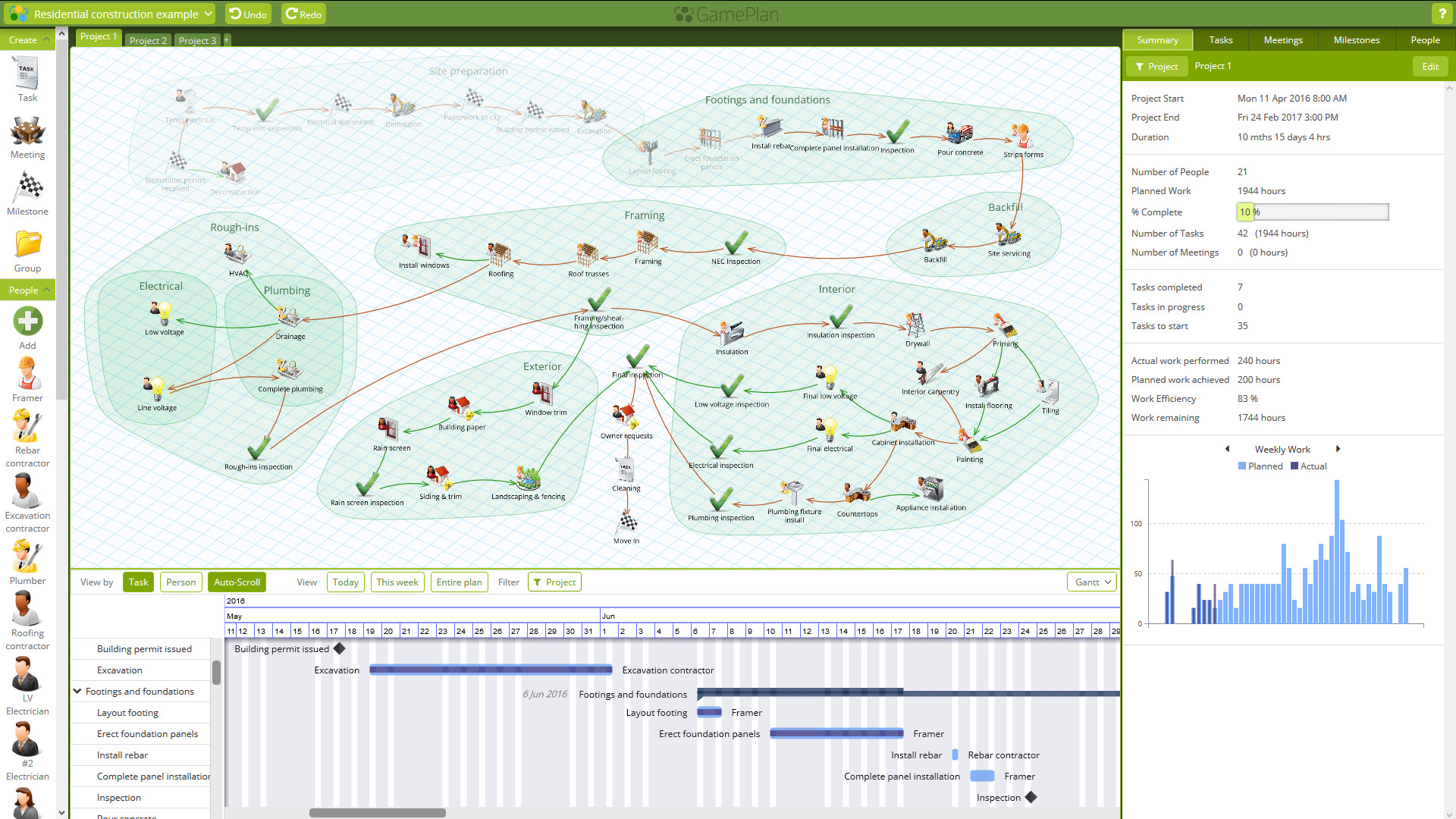Open the Milestones tab
This screenshot has width=1456, height=819.
click(1356, 40)
